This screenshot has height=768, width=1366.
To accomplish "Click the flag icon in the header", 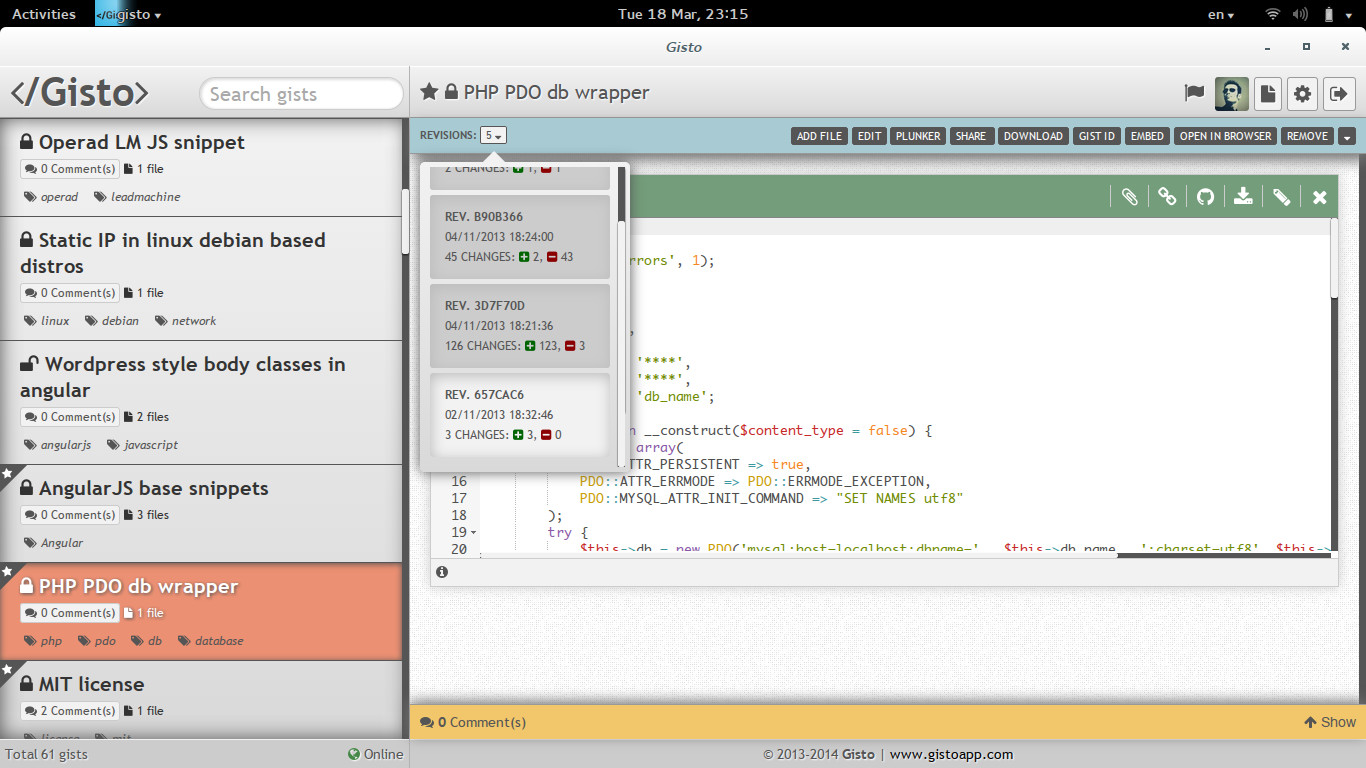I will click(1194, 93).
